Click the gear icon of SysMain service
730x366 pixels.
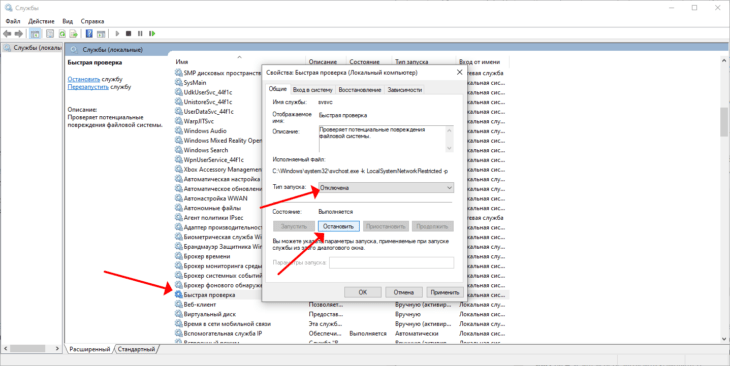click(178, 82)
